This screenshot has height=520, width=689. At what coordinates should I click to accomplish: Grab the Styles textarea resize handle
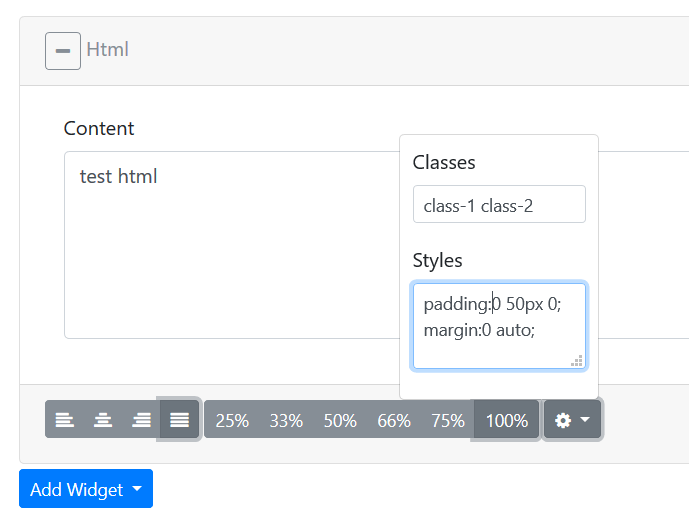[x=577, y=361]
